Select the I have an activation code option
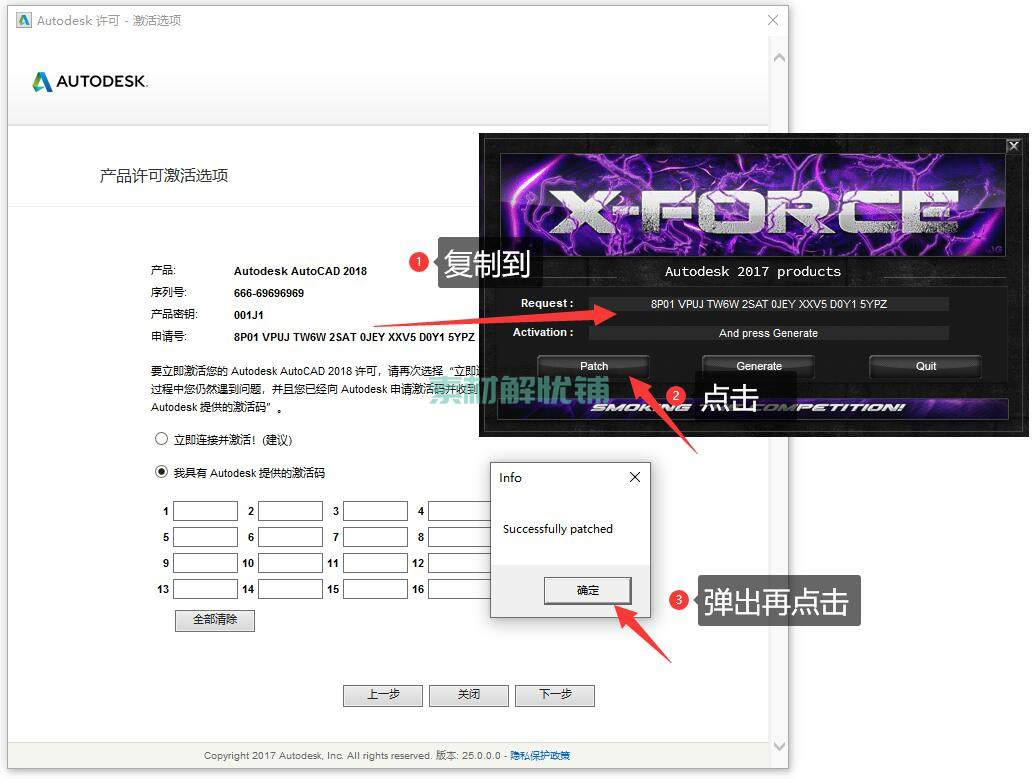The width and height of the screenshot is (1035, 779). coord(161,471)
